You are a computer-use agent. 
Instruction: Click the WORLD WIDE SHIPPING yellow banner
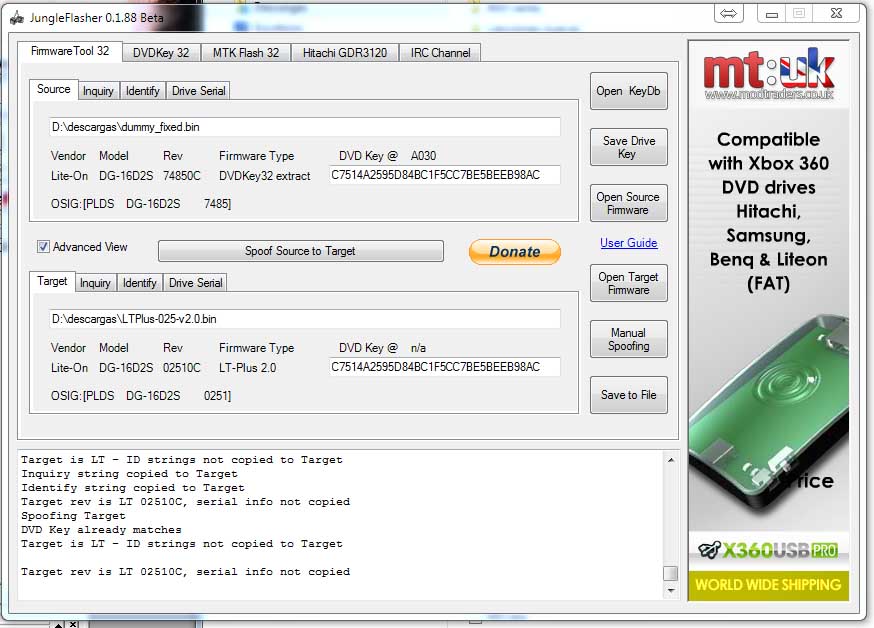tap(769, 585)
